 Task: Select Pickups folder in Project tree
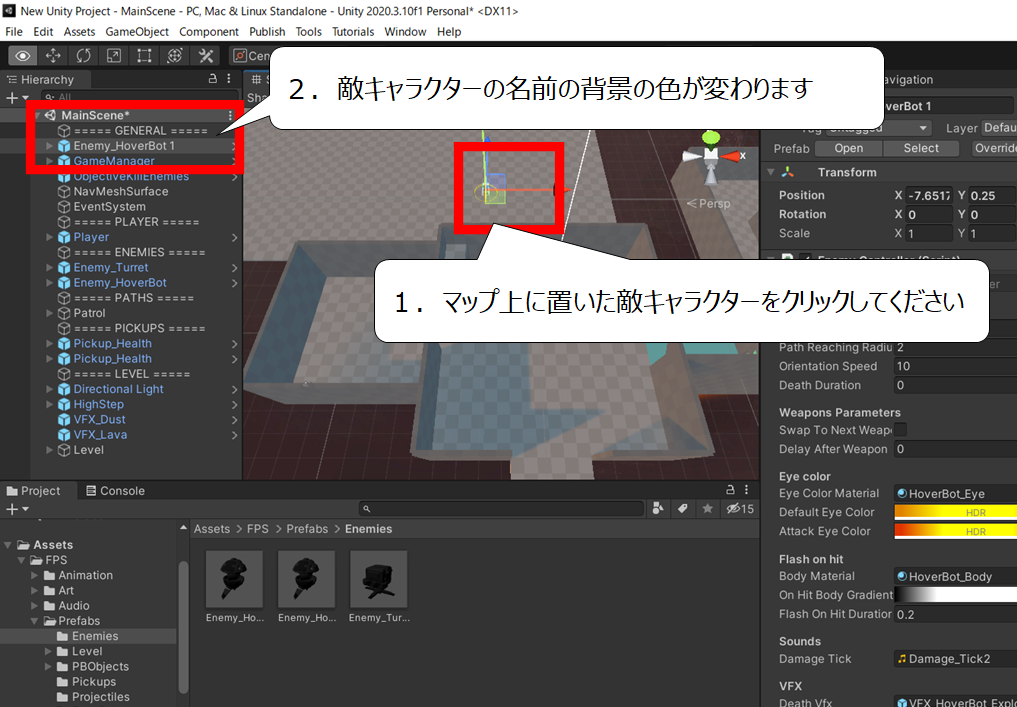click(x=93, y=682)
